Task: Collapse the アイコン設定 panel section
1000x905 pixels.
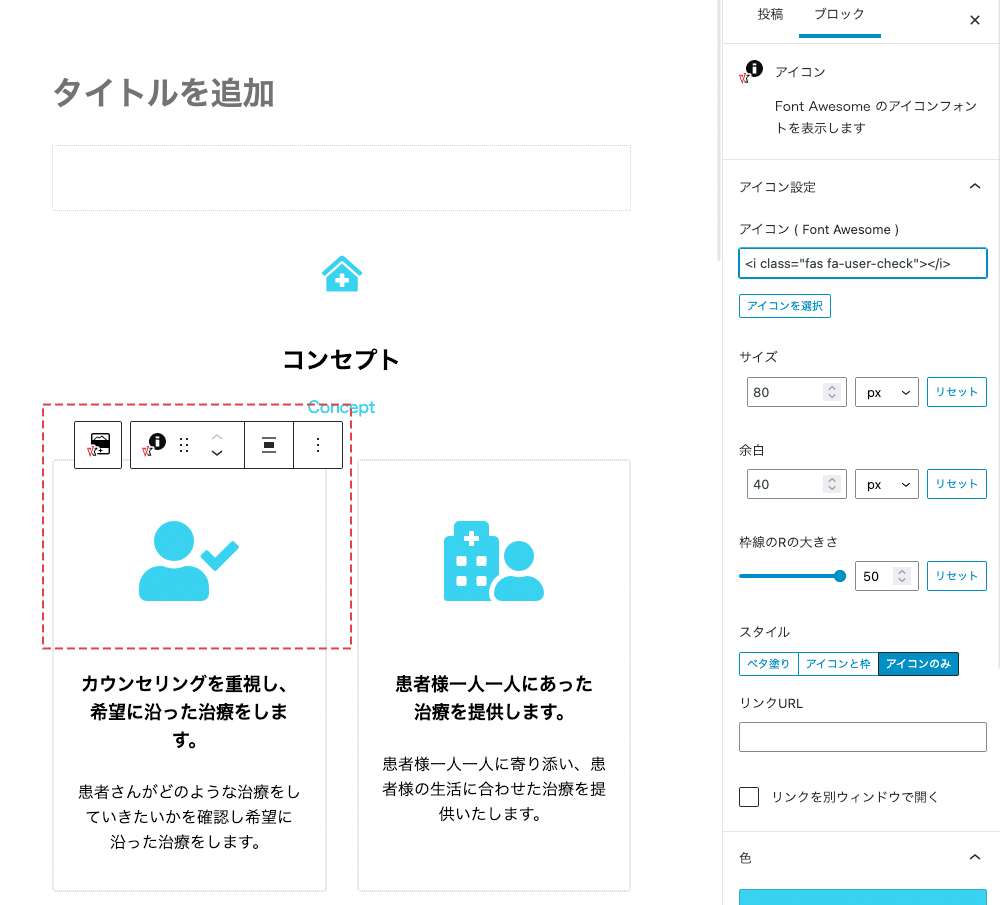Action: tap(975, 187)
